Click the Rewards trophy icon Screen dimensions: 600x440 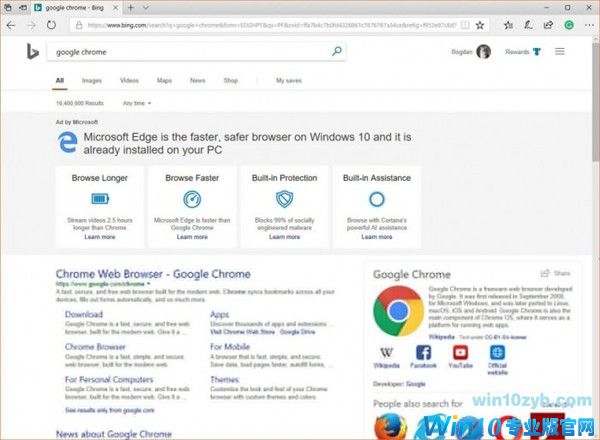(537, 52)
